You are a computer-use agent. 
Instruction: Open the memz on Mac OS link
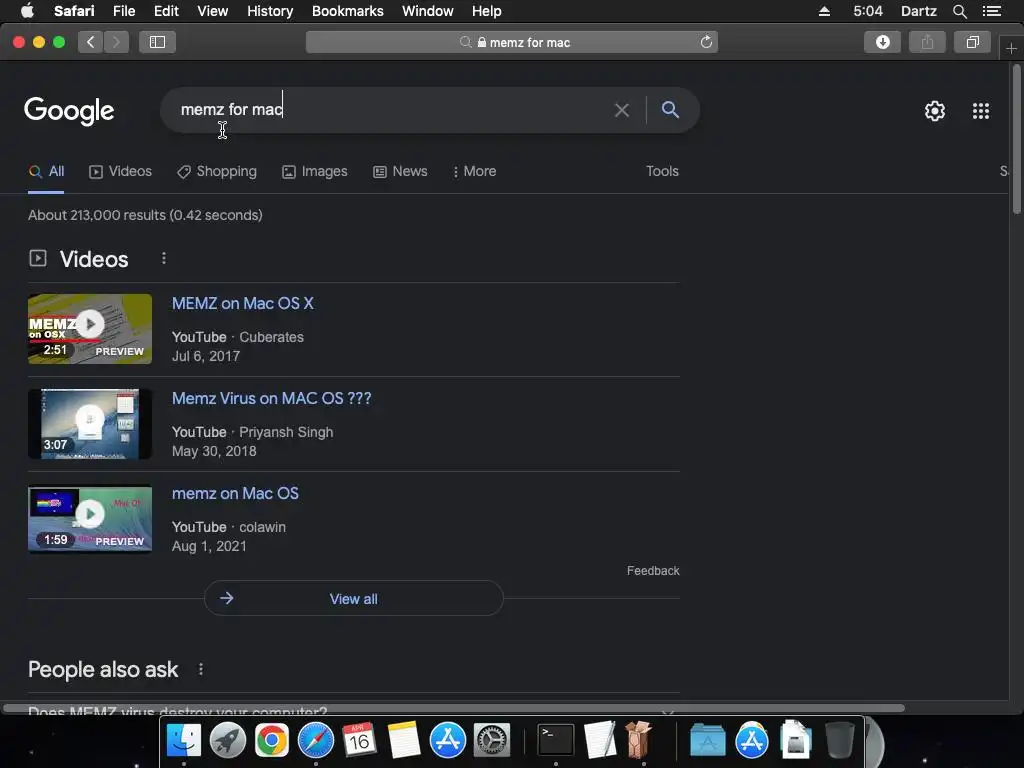(235, 494)
